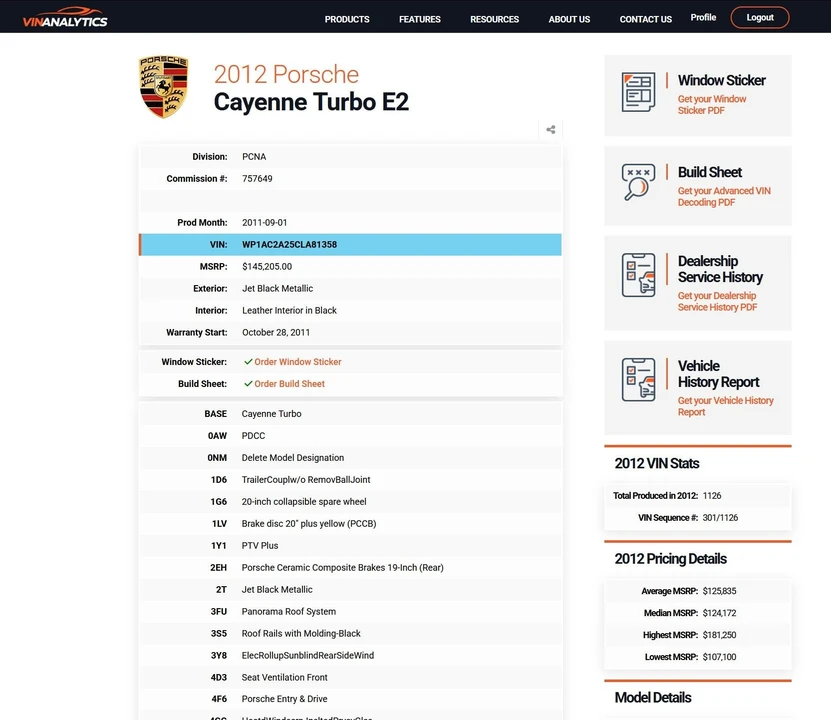The width and height of the screenshot is (831, 720).
Task: Click the 2012 Porsche title text
Action: pyautogui.click(x=286, y=74)
